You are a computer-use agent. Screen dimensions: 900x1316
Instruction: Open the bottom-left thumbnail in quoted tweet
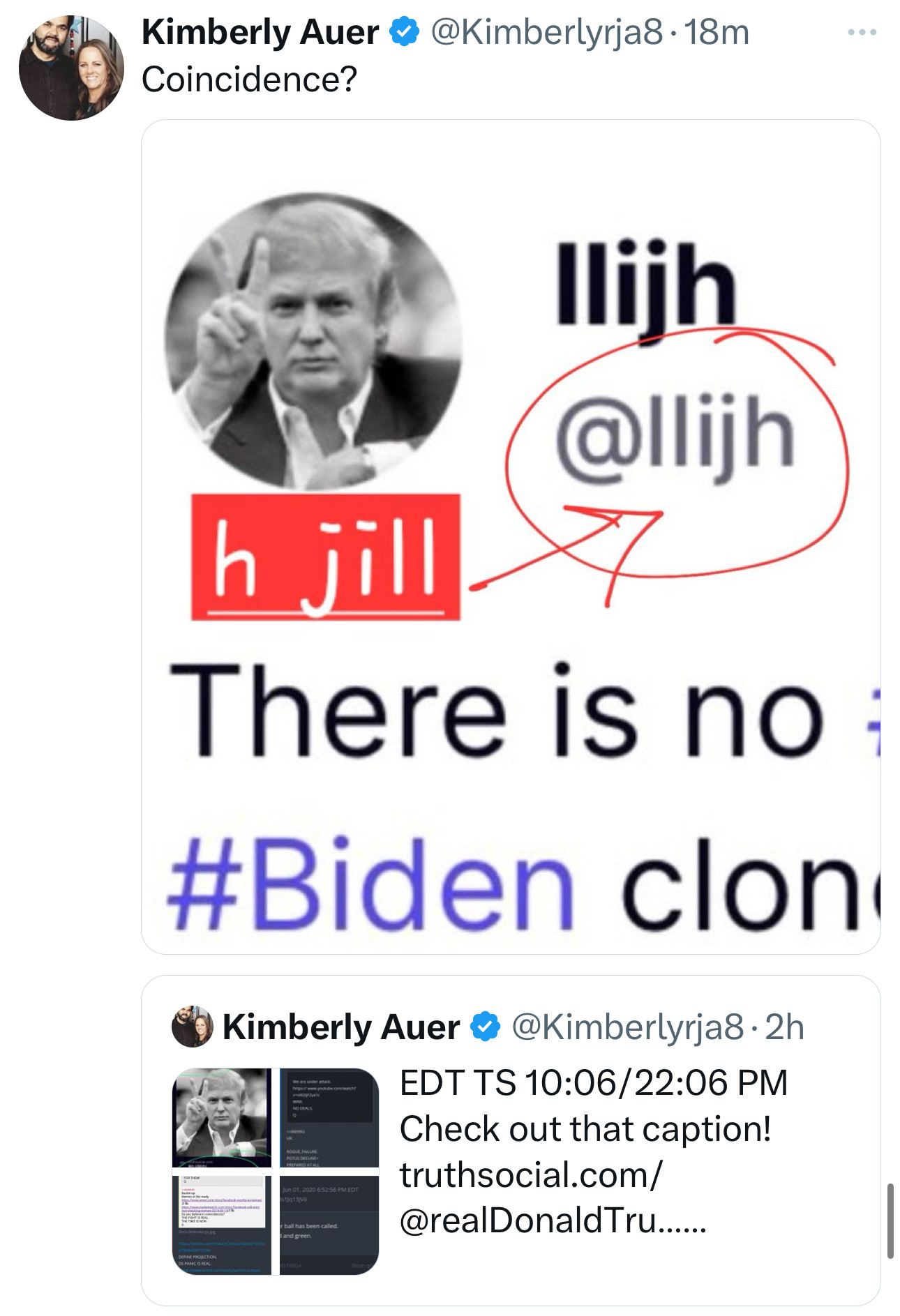tap(222, 1225)
